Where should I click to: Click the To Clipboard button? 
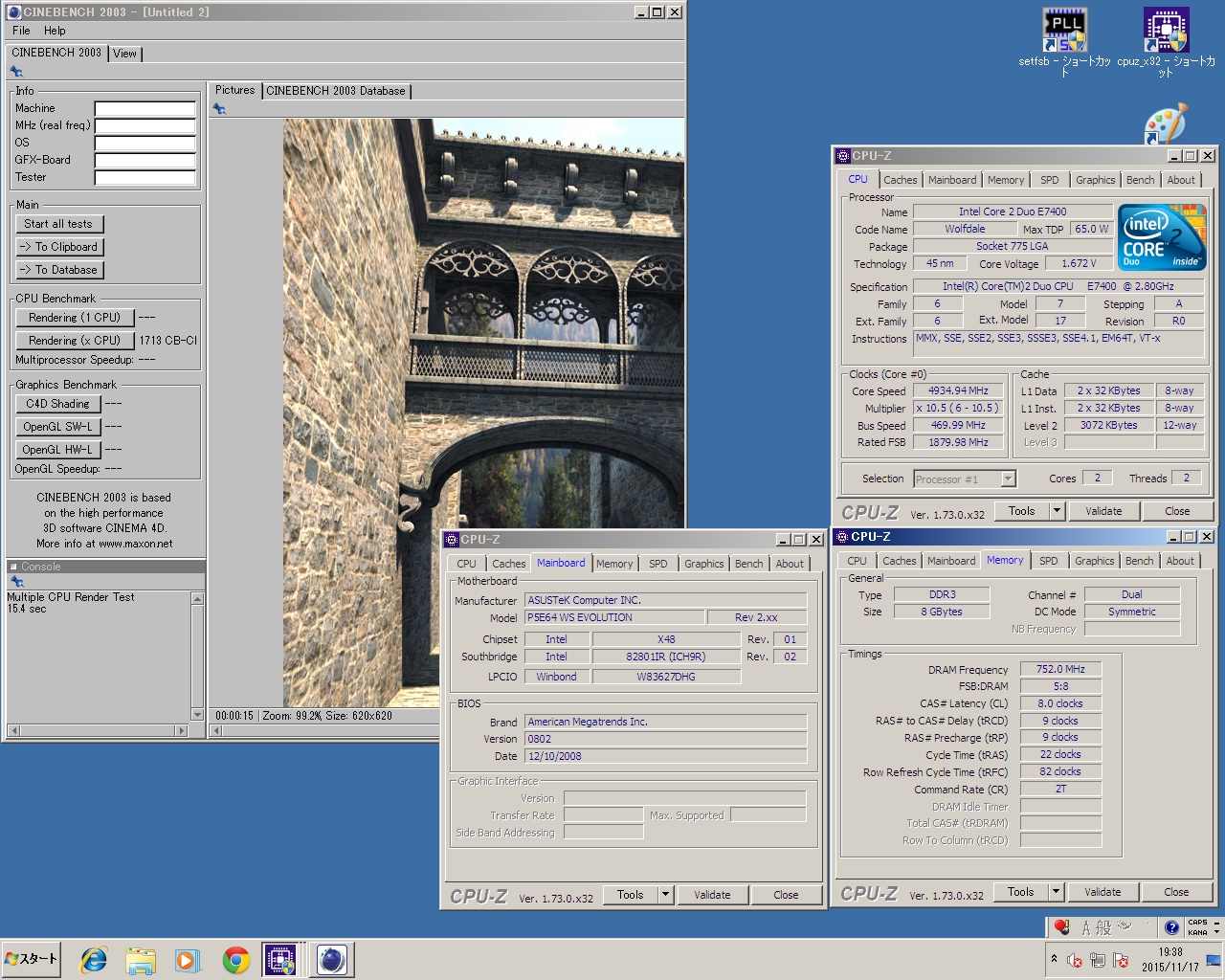(59, 247)
